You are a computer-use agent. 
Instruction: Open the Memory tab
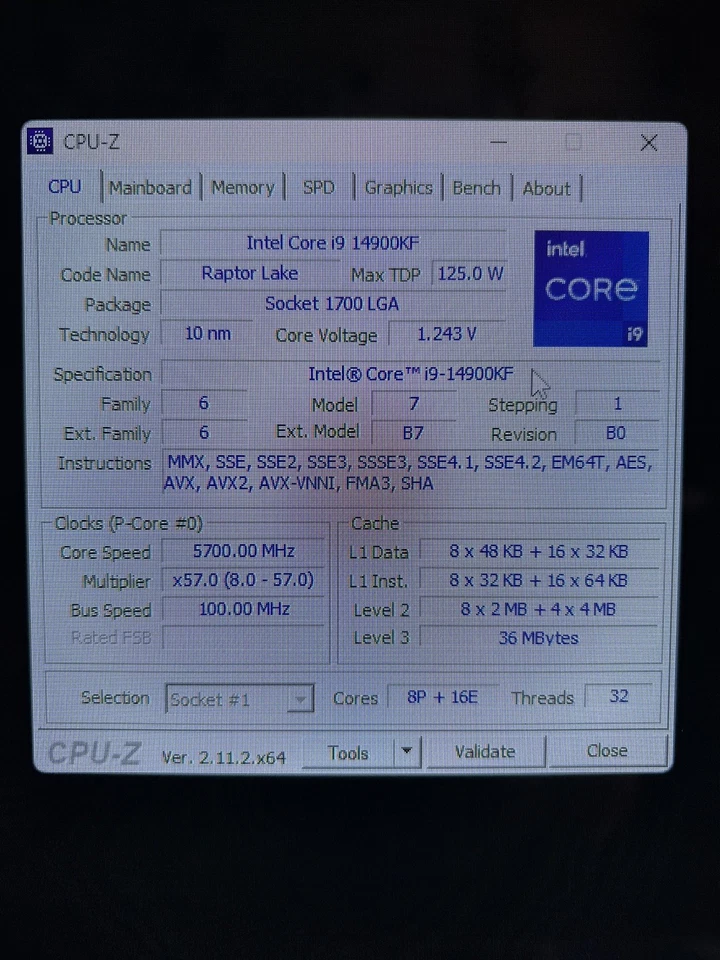coord(242,187)
